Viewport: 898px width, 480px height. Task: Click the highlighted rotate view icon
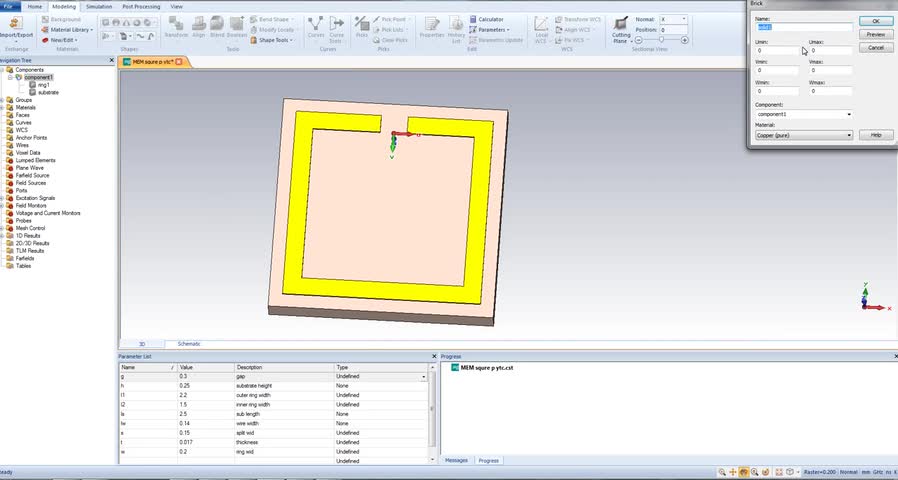[744, 473]
